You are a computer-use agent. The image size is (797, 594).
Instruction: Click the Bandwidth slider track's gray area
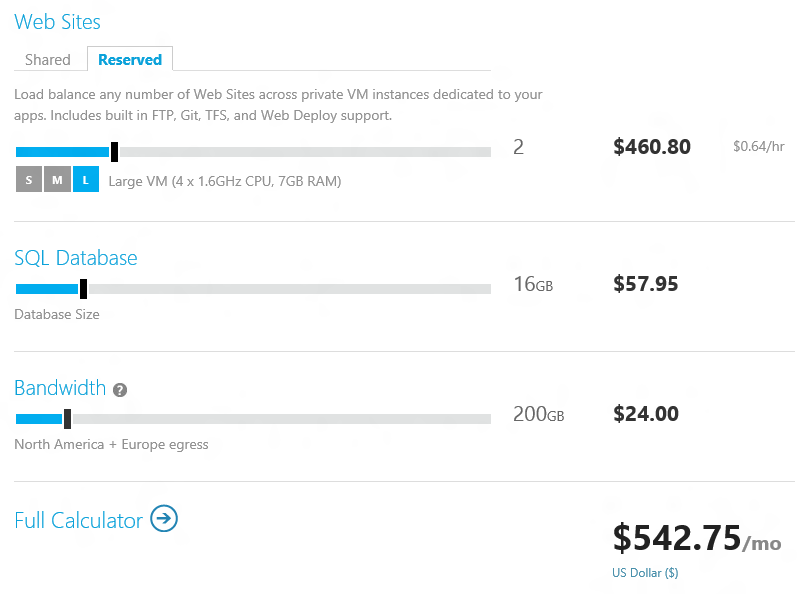point(281,419)
